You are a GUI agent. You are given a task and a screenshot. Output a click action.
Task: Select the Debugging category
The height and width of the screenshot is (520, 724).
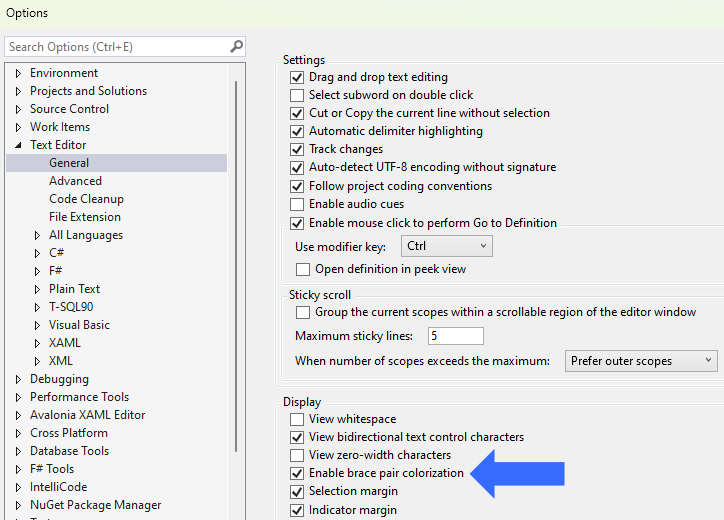[59, 379]
